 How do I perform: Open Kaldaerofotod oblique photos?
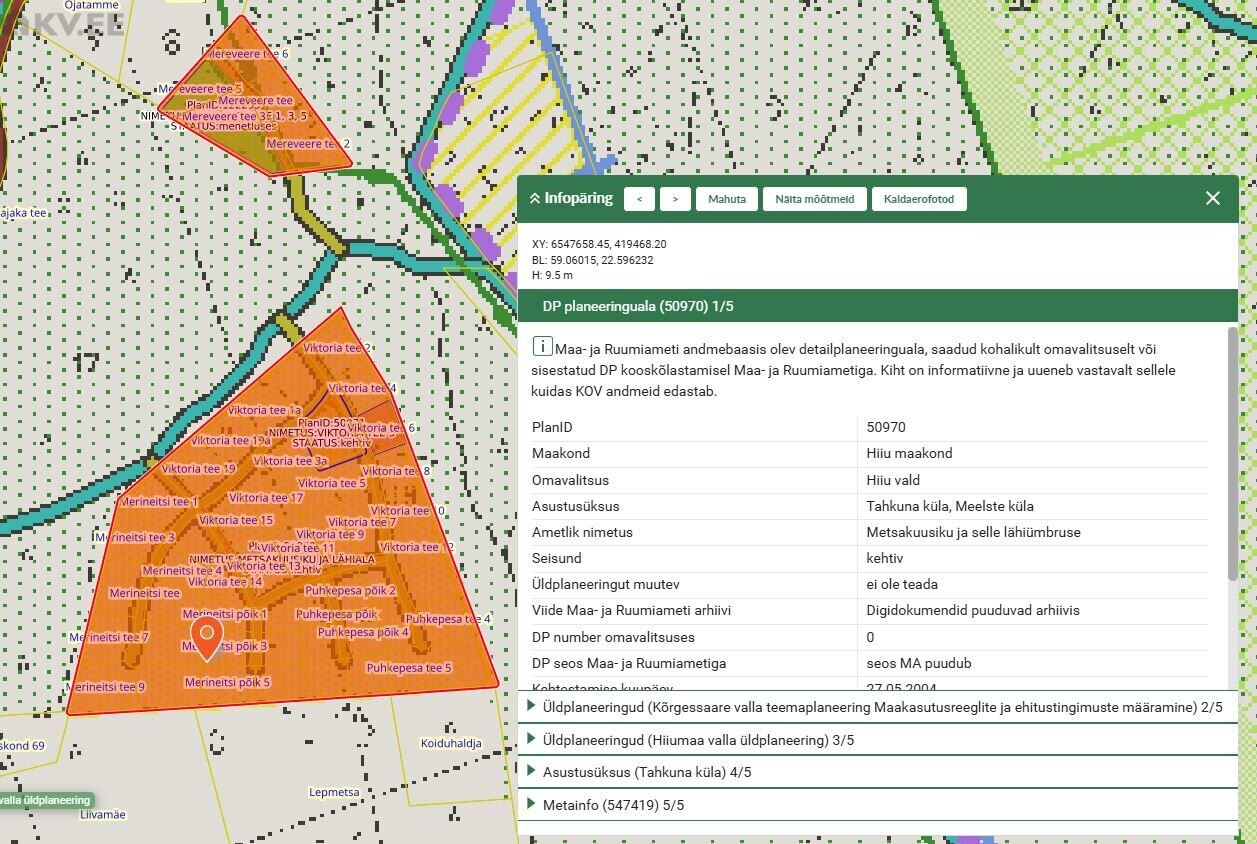point(918,199)
